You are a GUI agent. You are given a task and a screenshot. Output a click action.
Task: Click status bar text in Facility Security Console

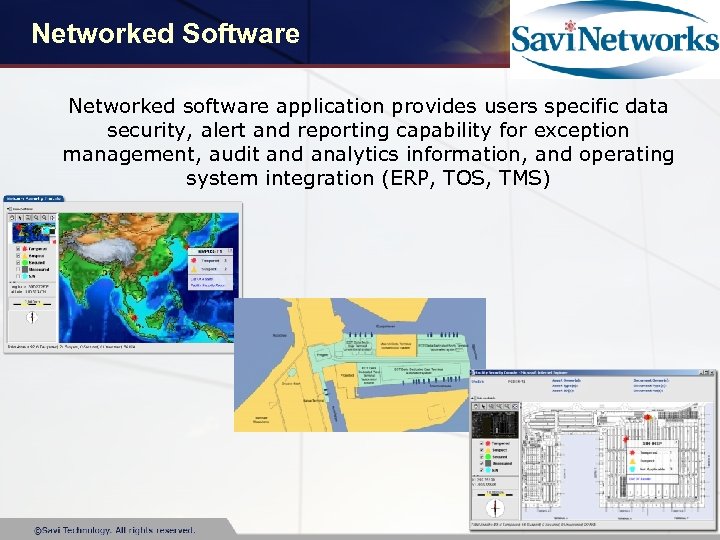point(534,524)
